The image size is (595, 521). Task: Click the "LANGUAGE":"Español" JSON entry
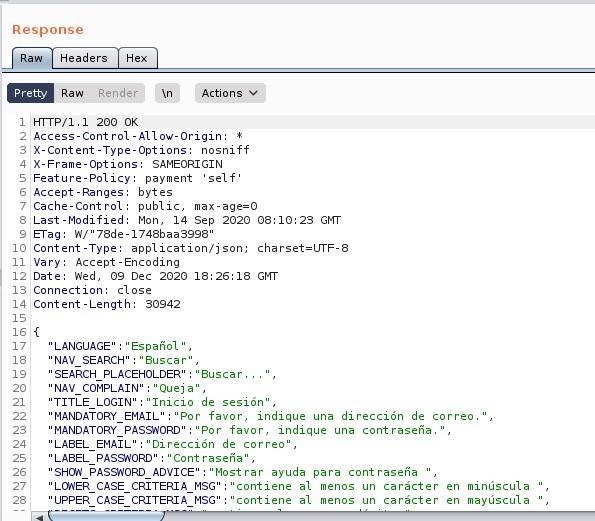[x=120, y=346]
